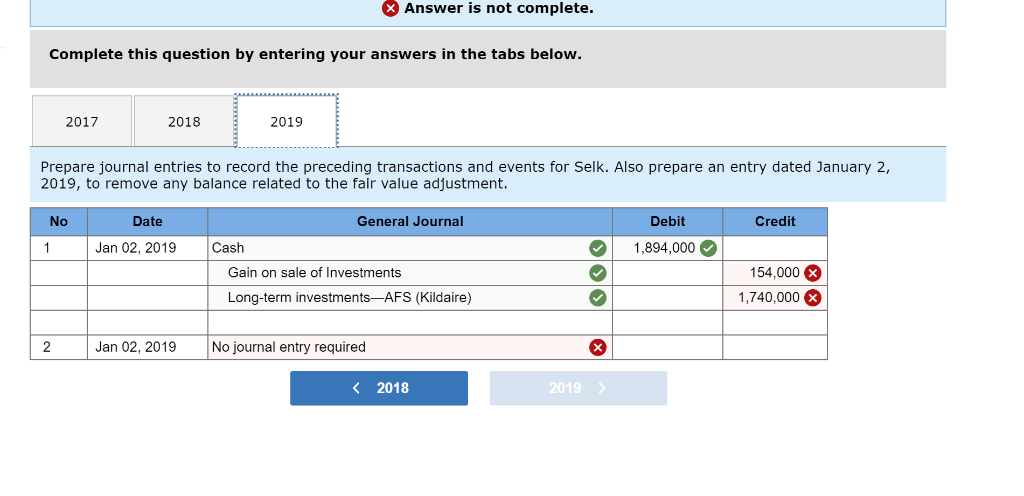Click the Jan 02, 2019 date of entry 2

point(148,347)
